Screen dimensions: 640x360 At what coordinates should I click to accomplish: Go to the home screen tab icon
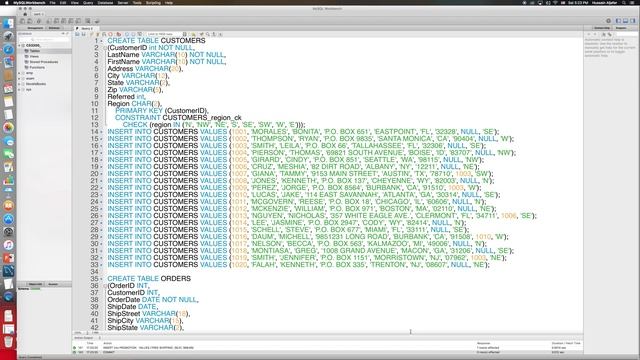(x=25, y=14)
